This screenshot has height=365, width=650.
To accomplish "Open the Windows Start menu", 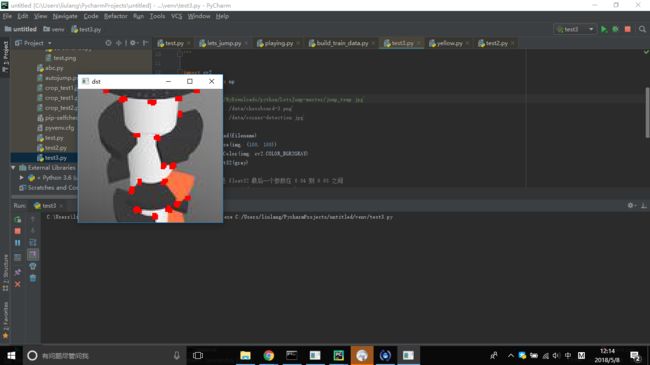I will (x=11, y=355).
